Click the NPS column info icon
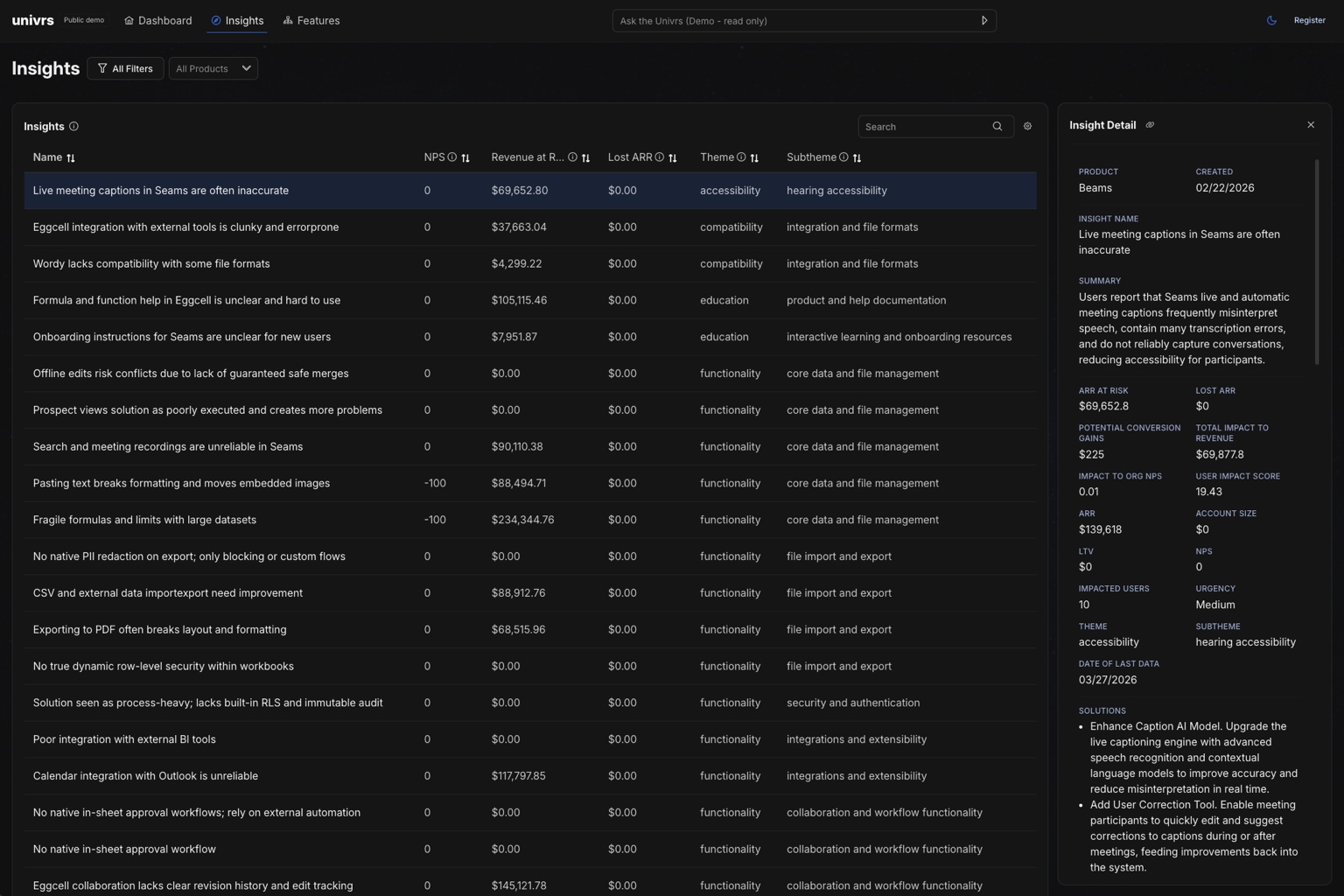Image resolution: width=1344 pixels, height=896 pixels. (452, 157)
